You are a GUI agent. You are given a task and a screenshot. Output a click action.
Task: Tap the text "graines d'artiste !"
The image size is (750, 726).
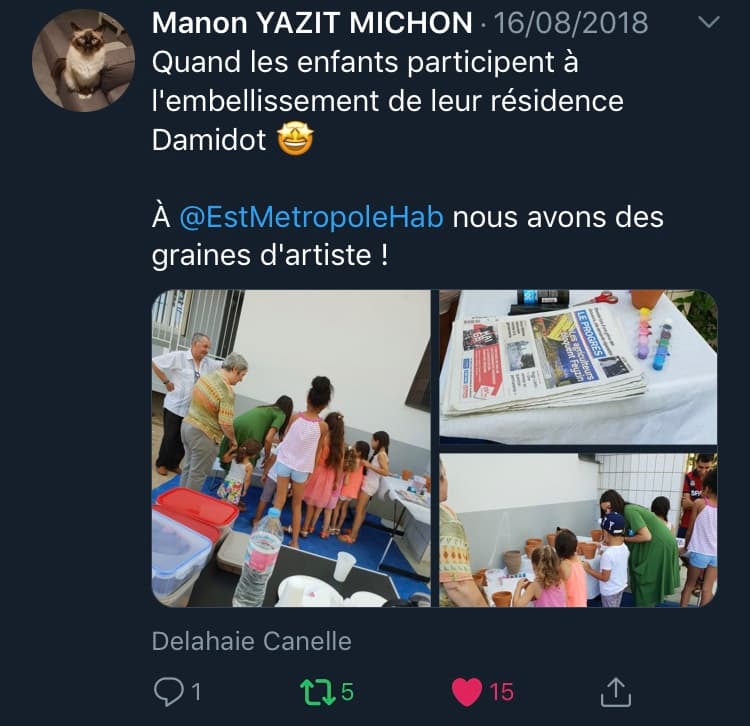(x=270, y=255)
